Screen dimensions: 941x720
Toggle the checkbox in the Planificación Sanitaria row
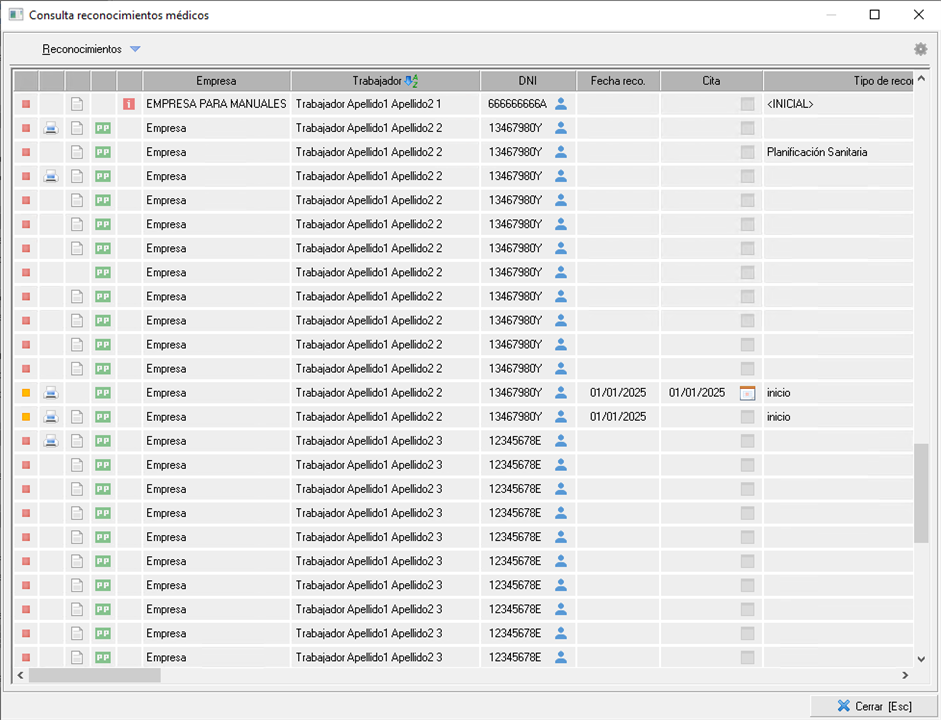click(x=747, y=152)
